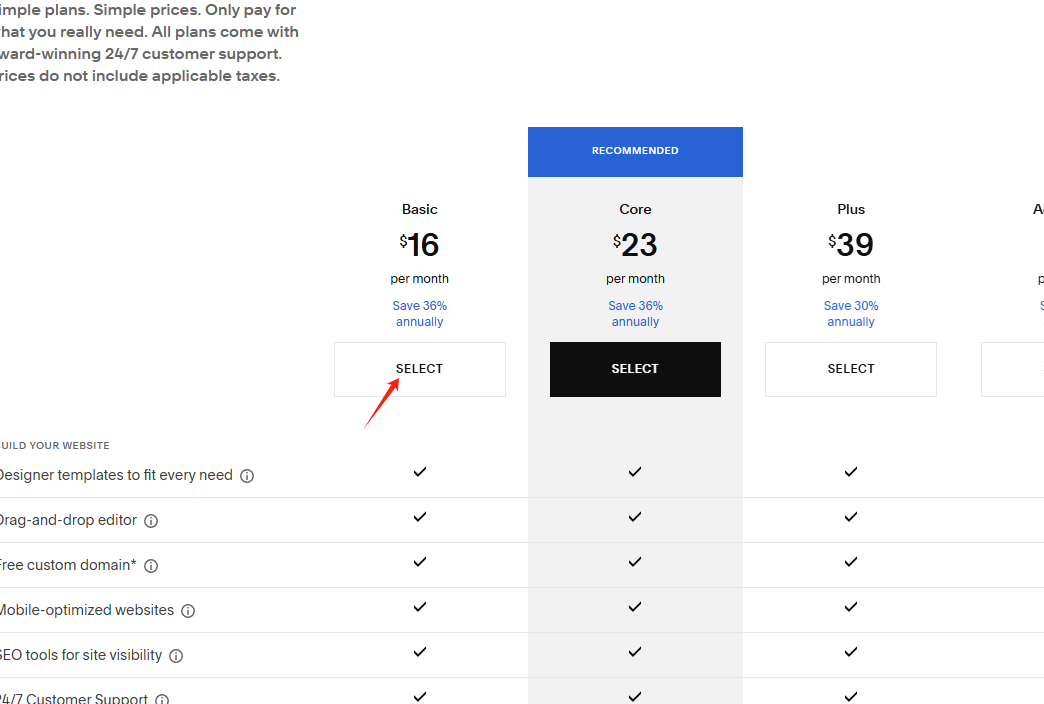Click the $16 Basic price

(x=420, y=245)
